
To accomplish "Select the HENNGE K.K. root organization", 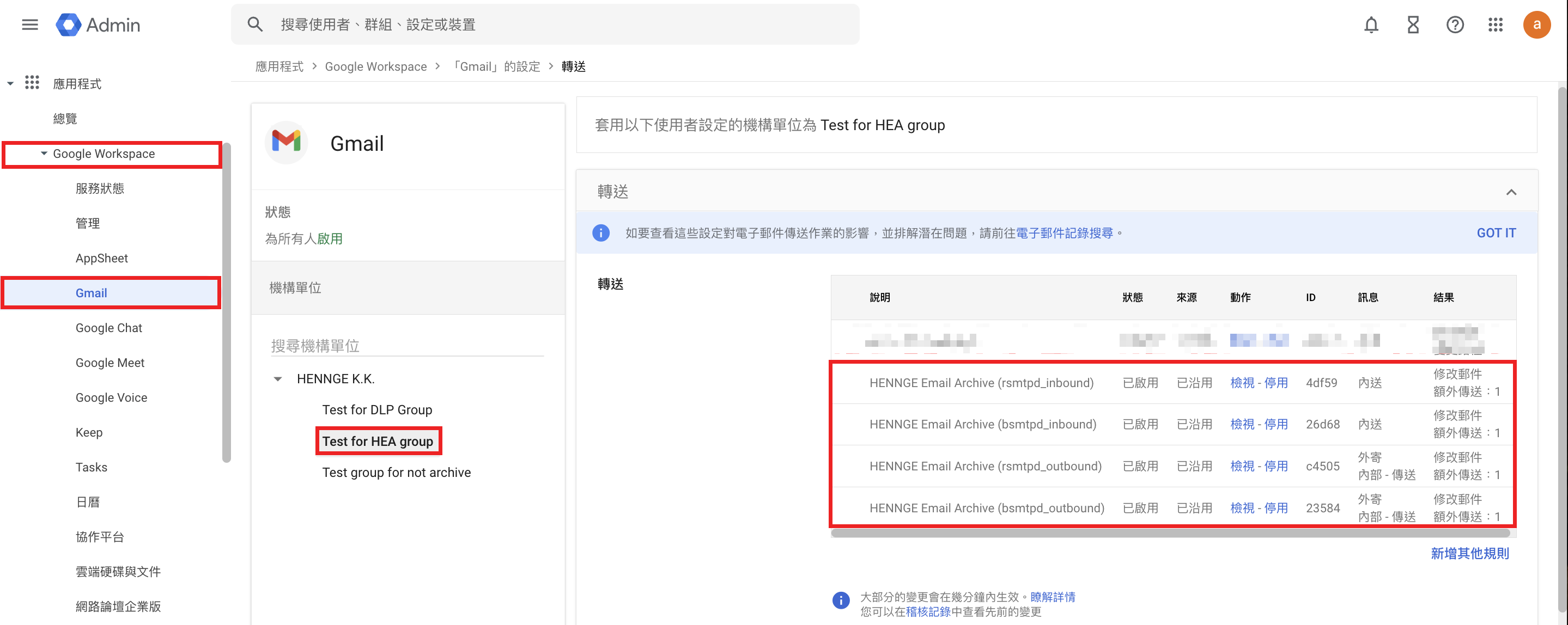I will 336,379.
